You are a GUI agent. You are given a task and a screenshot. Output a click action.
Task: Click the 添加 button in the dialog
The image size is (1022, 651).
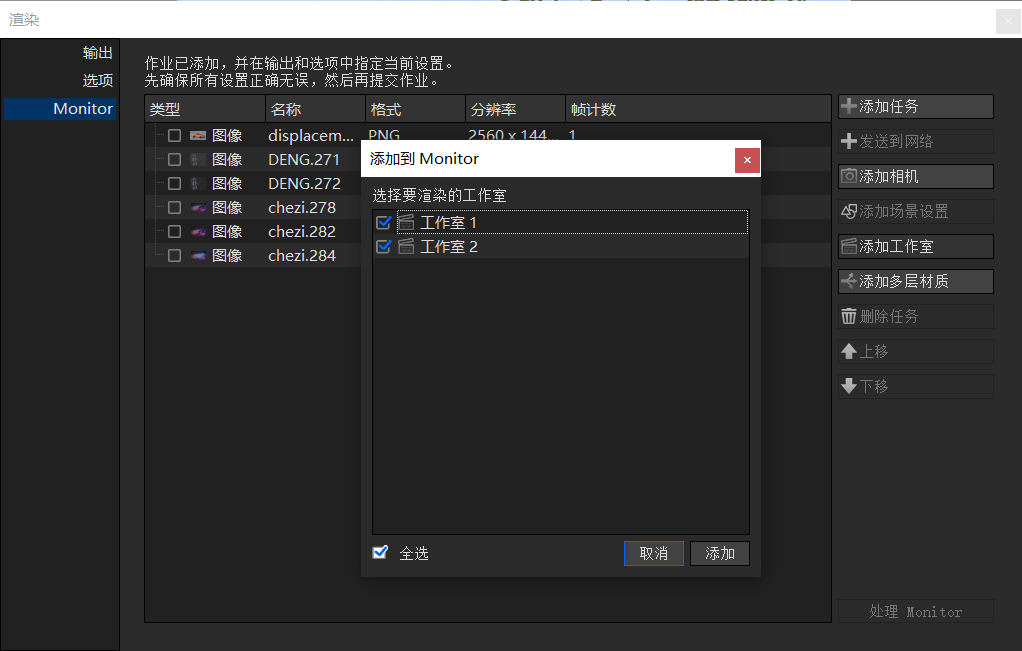tap(719, 553)
